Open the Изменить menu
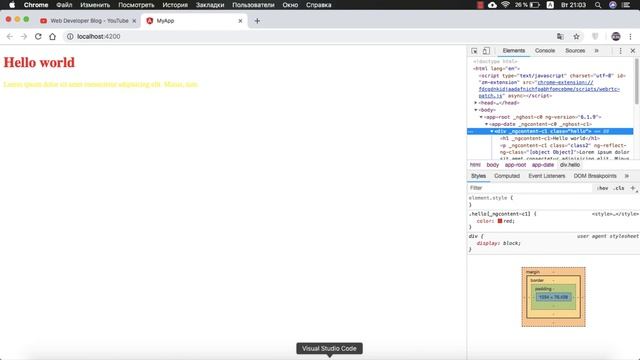 point(95,5)
